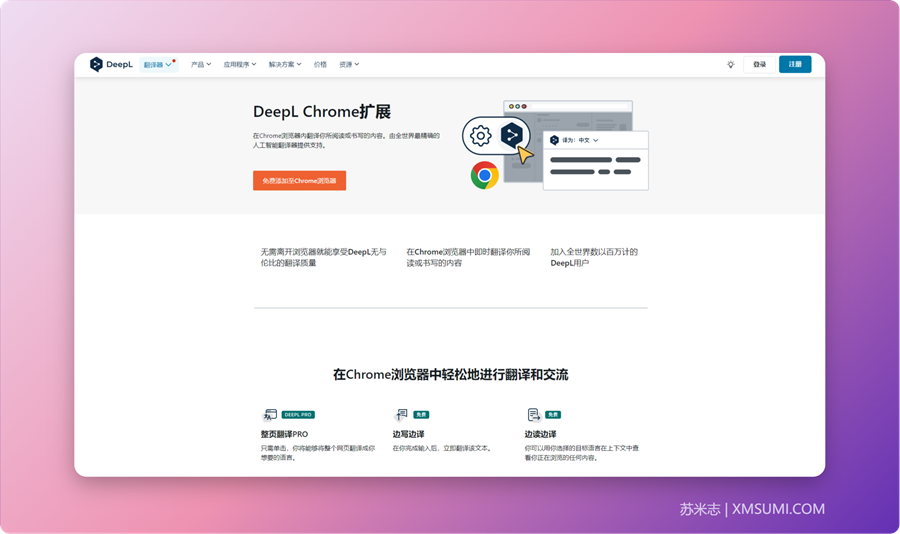Click the DeepL hexagon icon in the illustration
This screenshot has width=900, height=534.
click(x=512, y=134)
